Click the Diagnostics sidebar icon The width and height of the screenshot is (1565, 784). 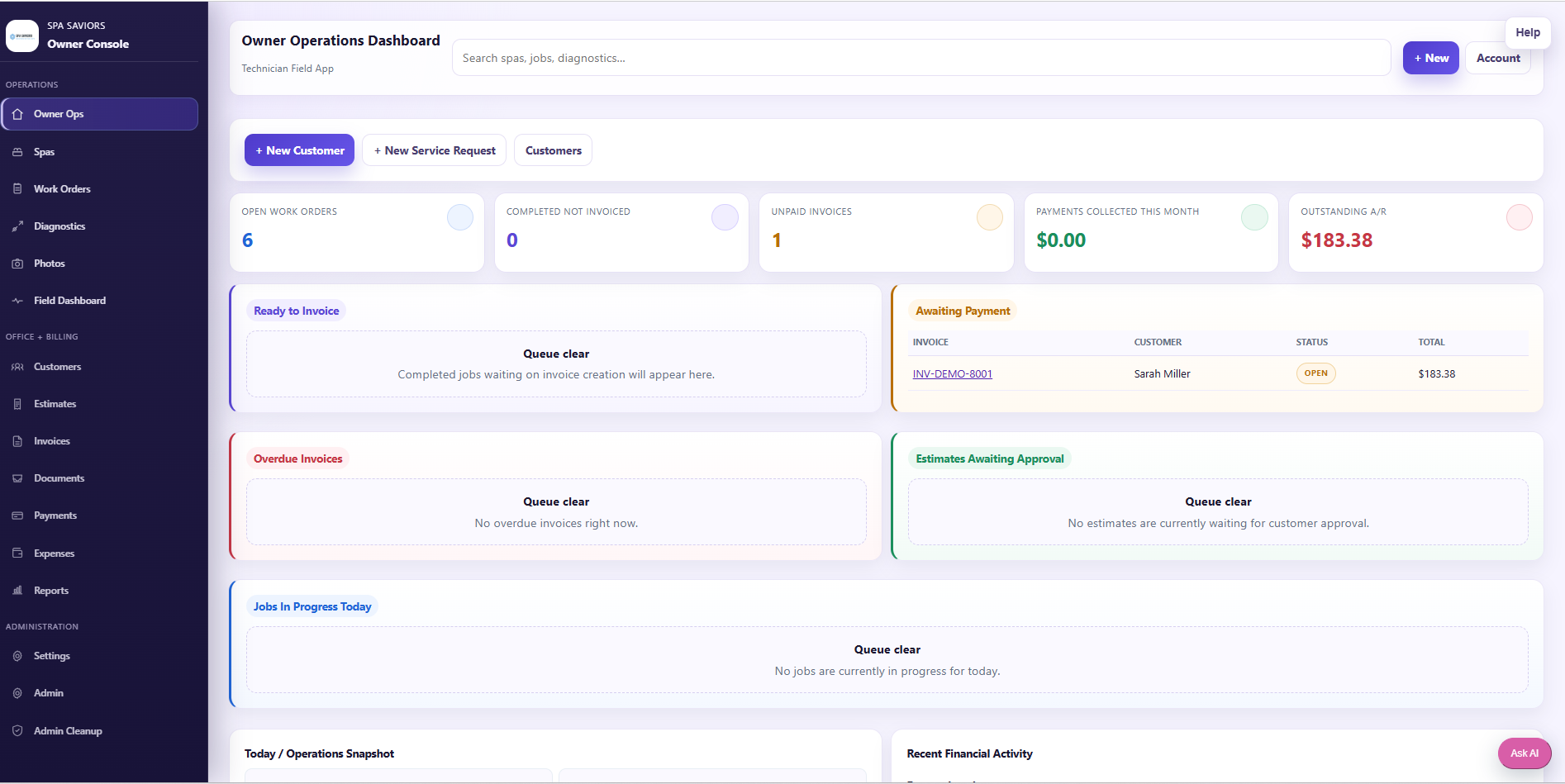[17, 226]
